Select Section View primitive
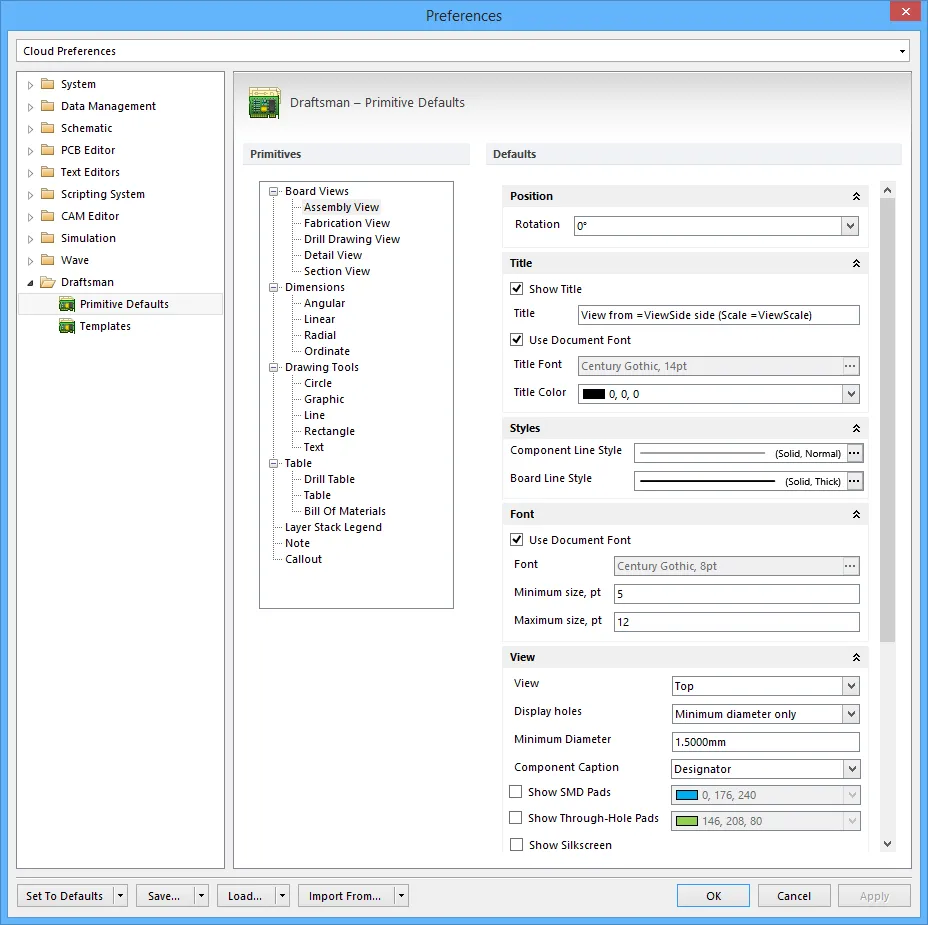 pyautogui.click(x=337, y=271)
